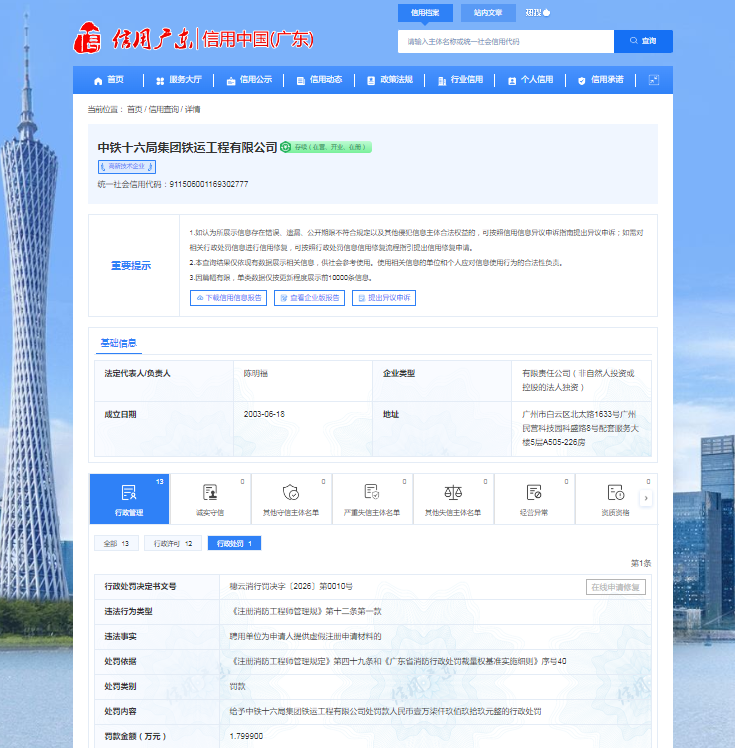This screenshot has height=748, width=735.
Task: Select the 资质资格 icon tab
Action: coord(614,498)
